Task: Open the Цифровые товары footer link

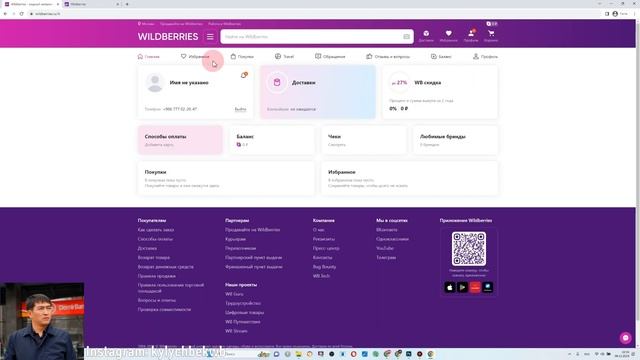Action: click(x=244, y=313)
